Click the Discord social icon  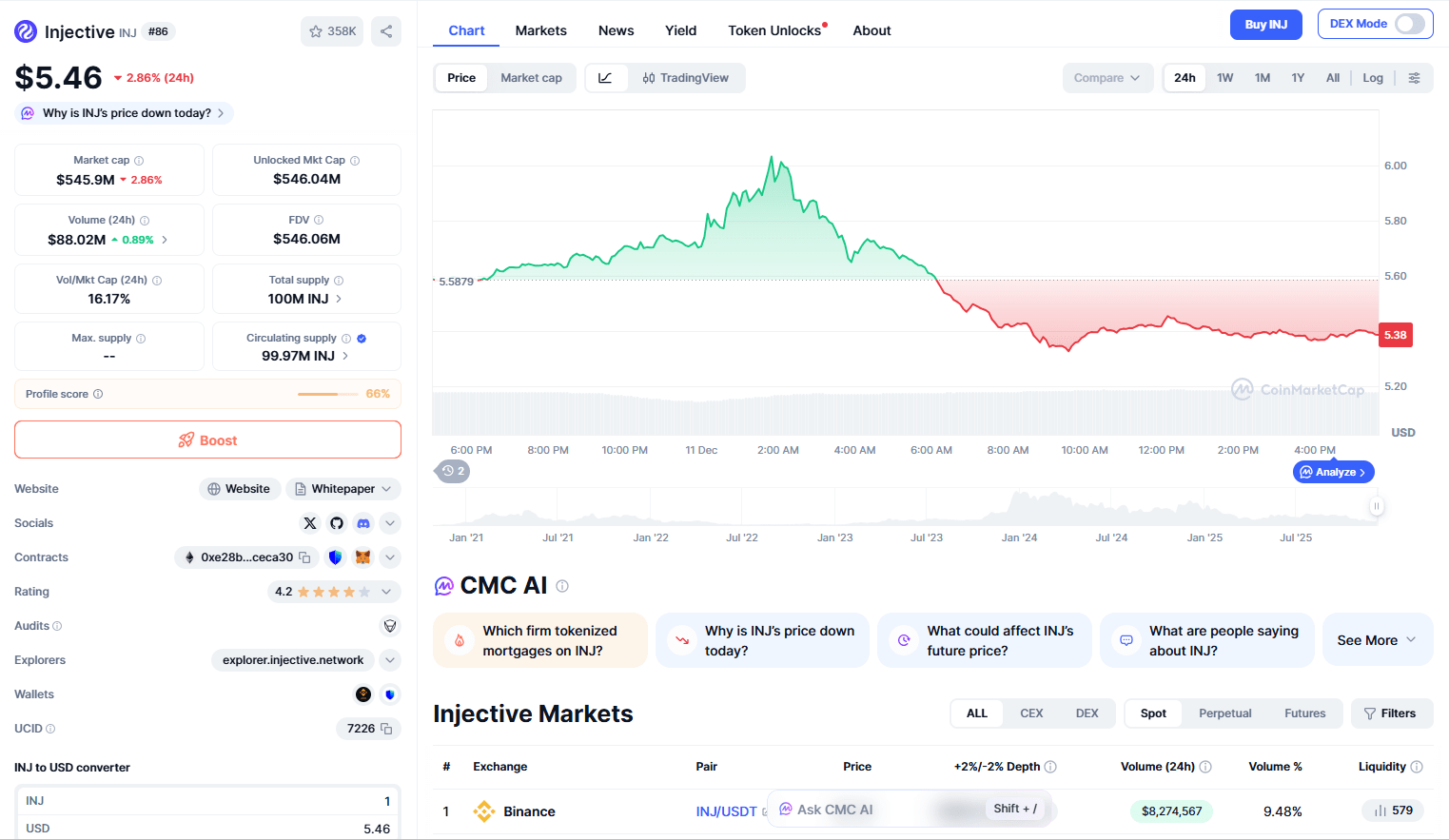[x=363, y=523]
